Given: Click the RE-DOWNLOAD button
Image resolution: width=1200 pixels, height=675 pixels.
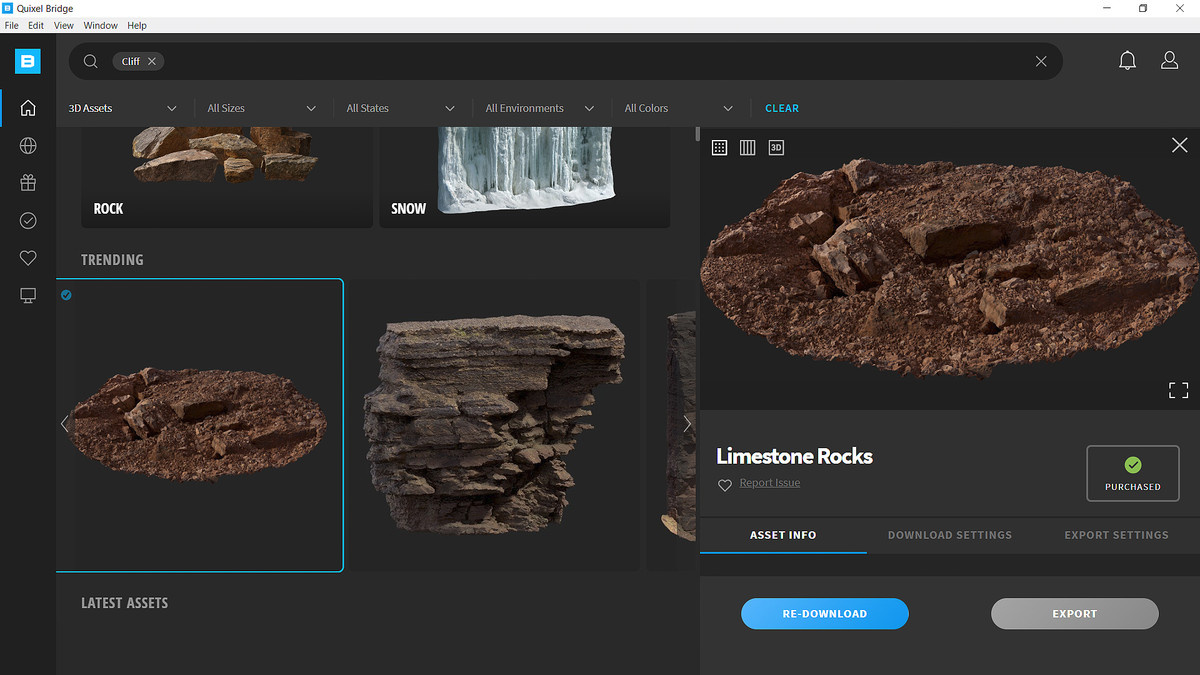Looking at the screenshot, I should pyautogui.click(x=825, y=614).
